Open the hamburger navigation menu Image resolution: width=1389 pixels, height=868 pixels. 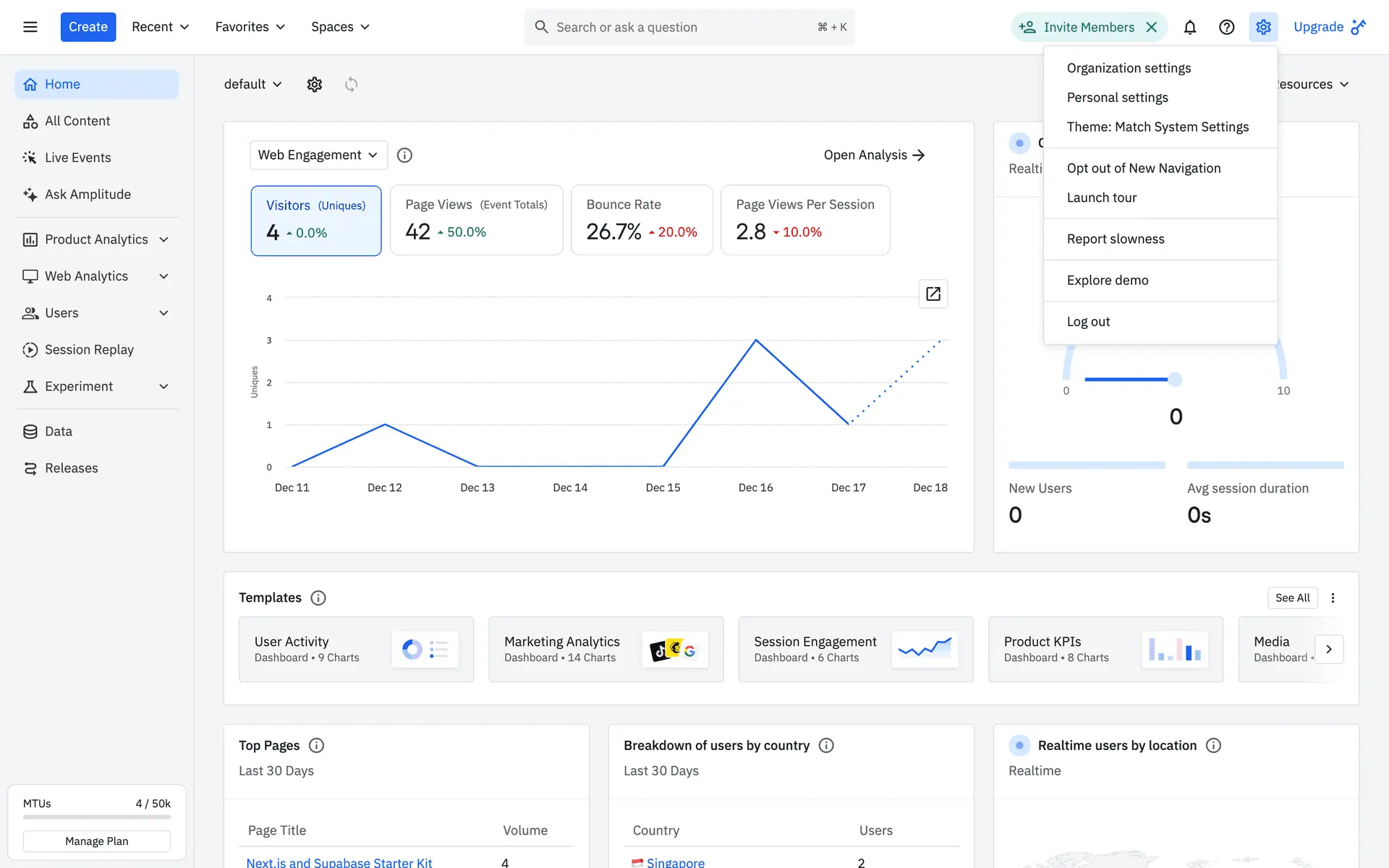[30, 27]
